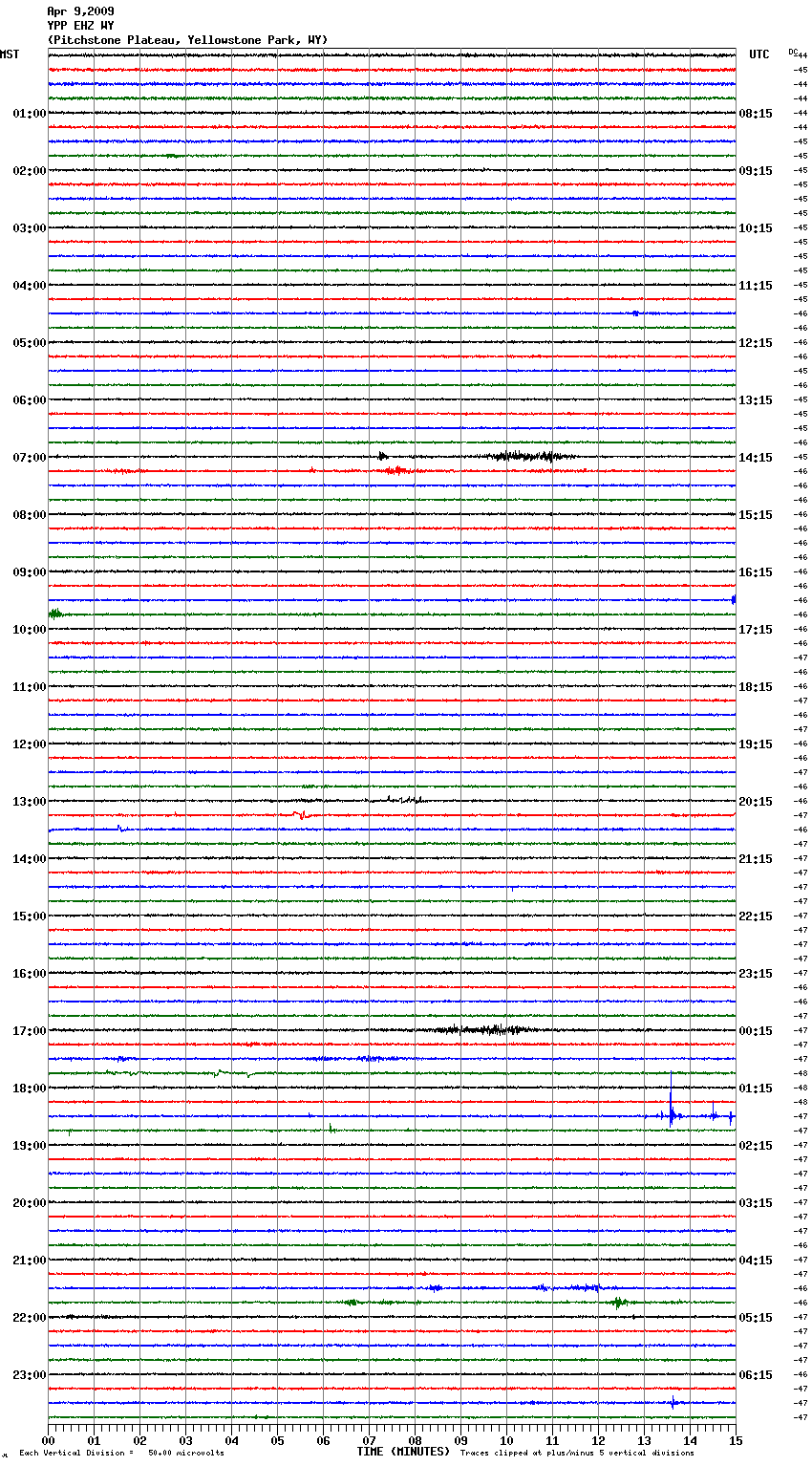Select the 19:00 MST row label
This screenshot has height=1466, width=812.
tap(30, 1146)
